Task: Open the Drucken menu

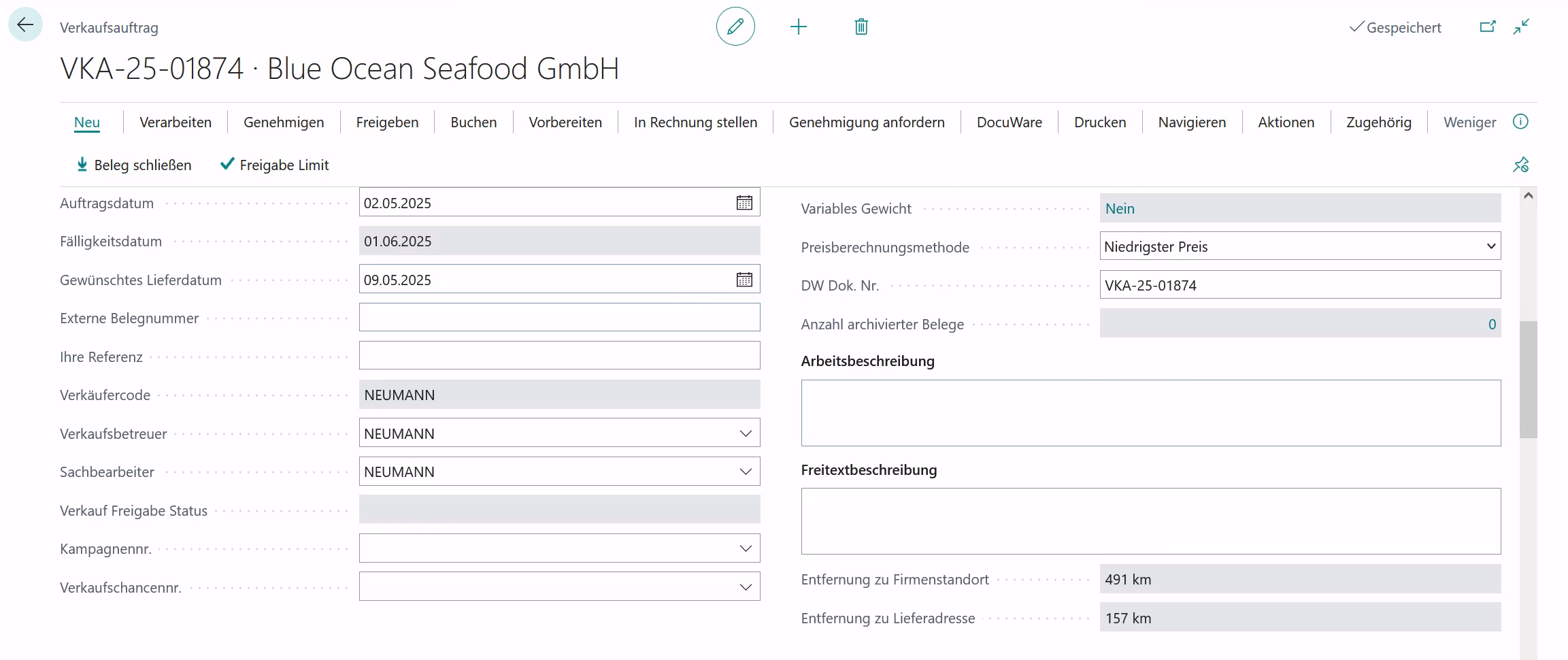Action: pyautogui.click(x=1100, y=122)
